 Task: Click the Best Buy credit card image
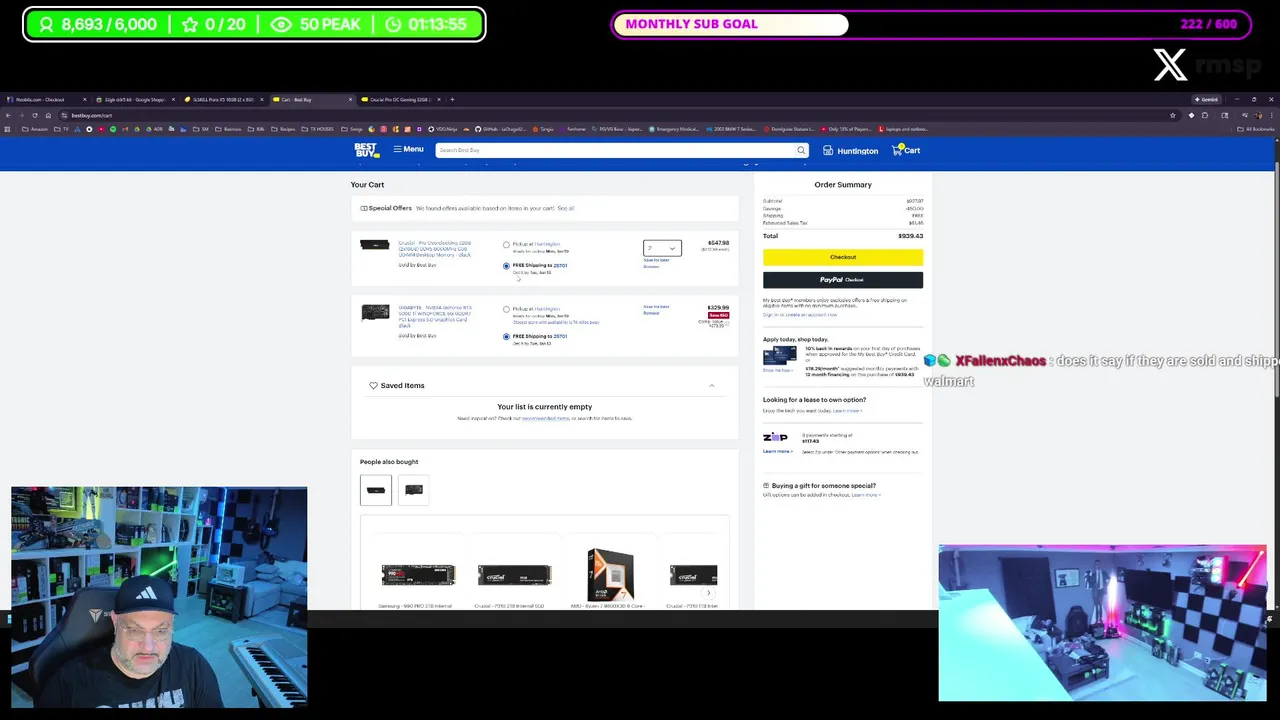[x=779, y=356]
